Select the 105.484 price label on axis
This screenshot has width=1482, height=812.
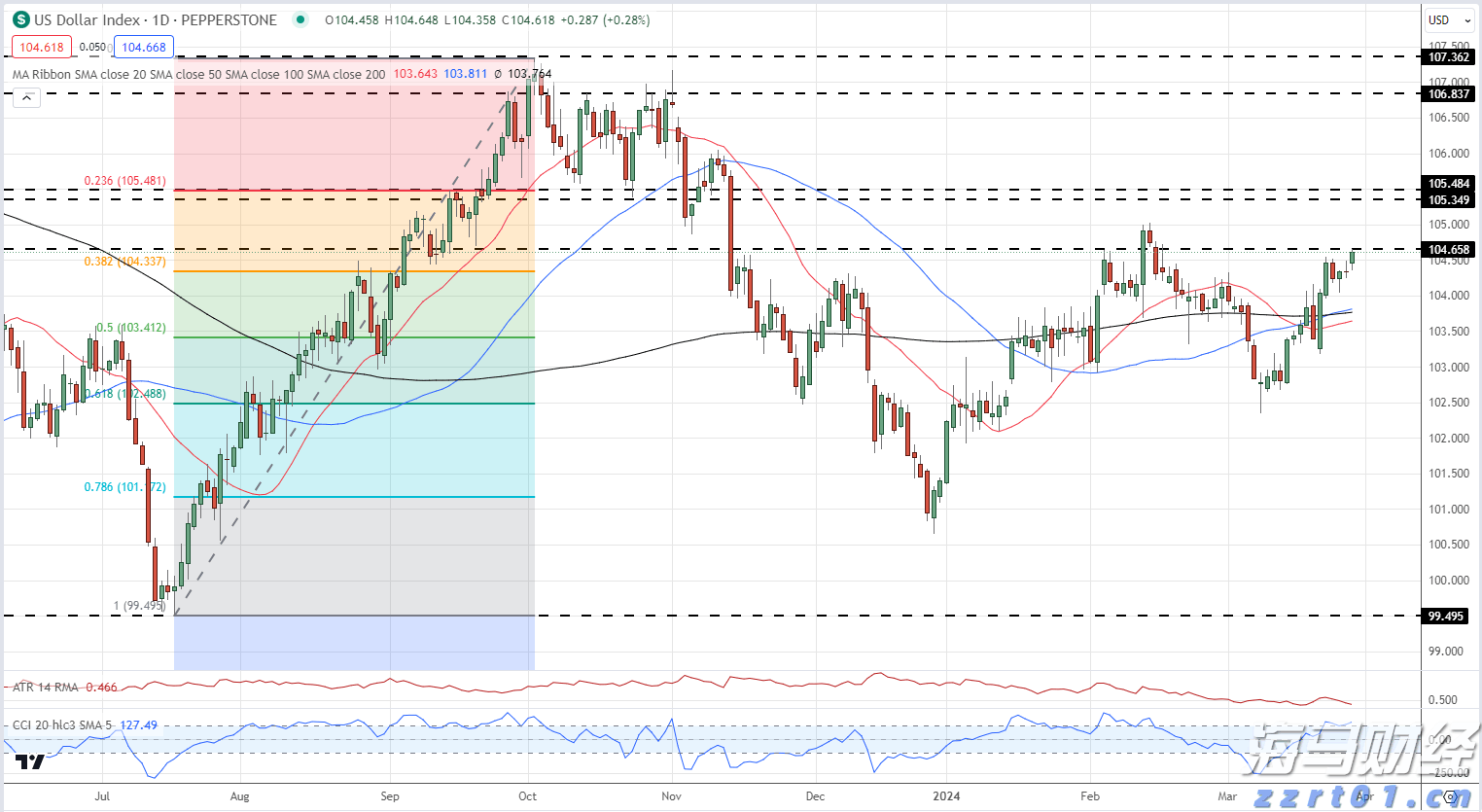[1448, 184]
